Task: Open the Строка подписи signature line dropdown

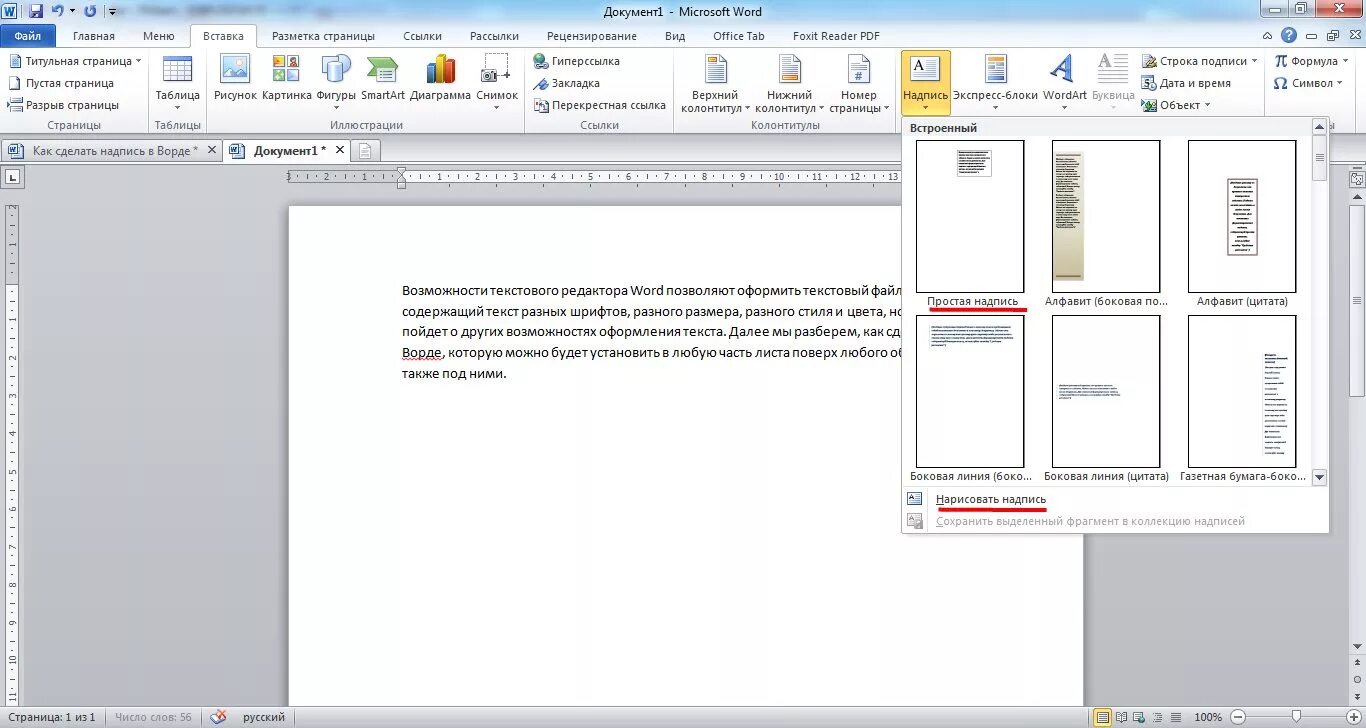Action: (1202, 61)
